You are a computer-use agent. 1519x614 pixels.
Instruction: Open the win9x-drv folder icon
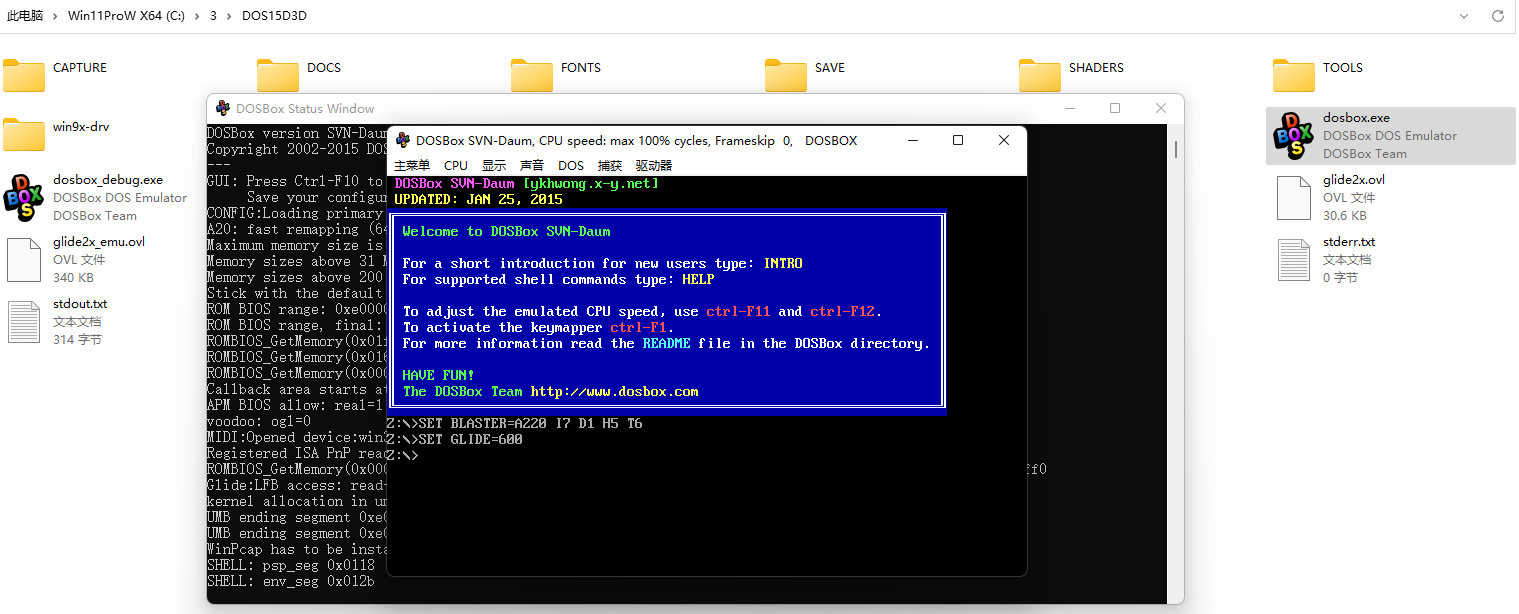pos(24,134)
